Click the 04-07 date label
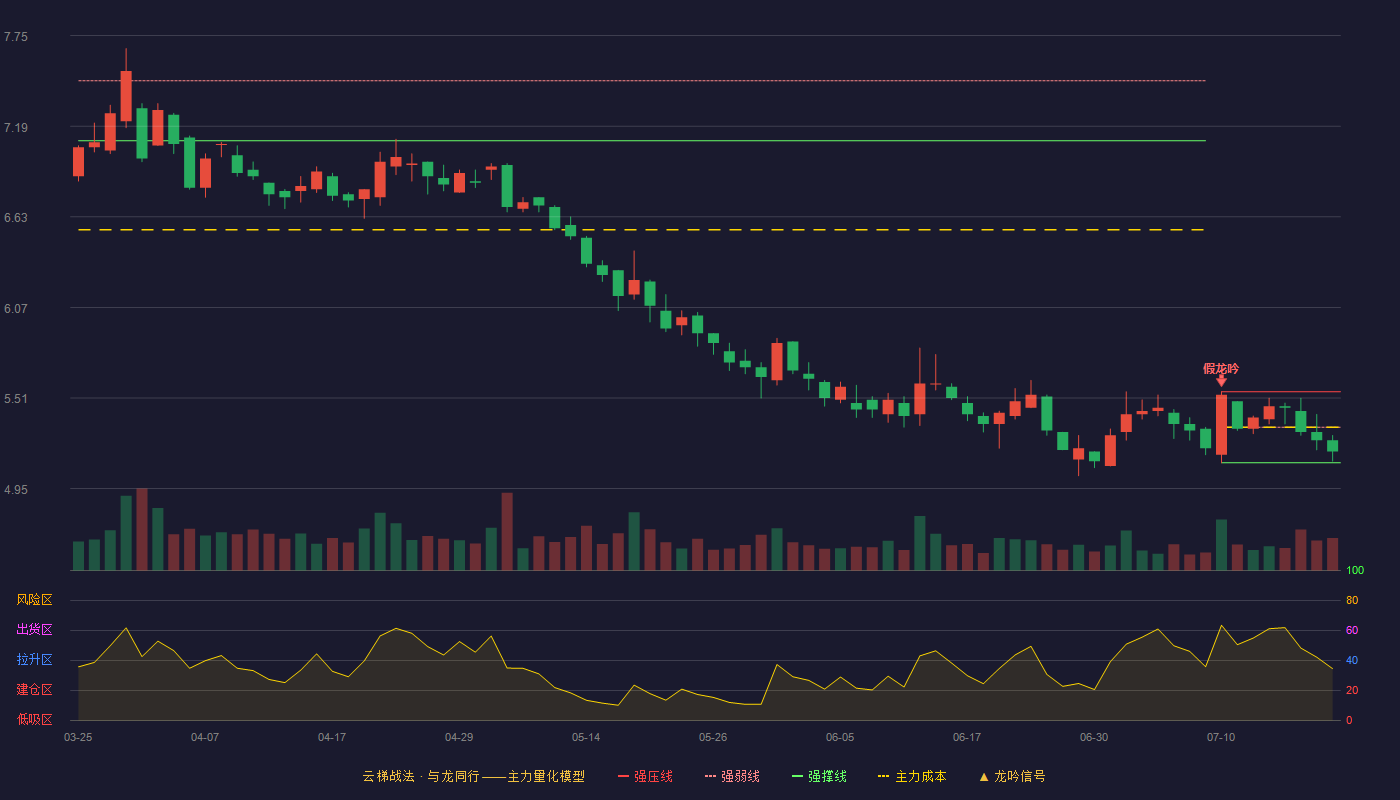This screenshot has height=800, width=1400. 205,737
